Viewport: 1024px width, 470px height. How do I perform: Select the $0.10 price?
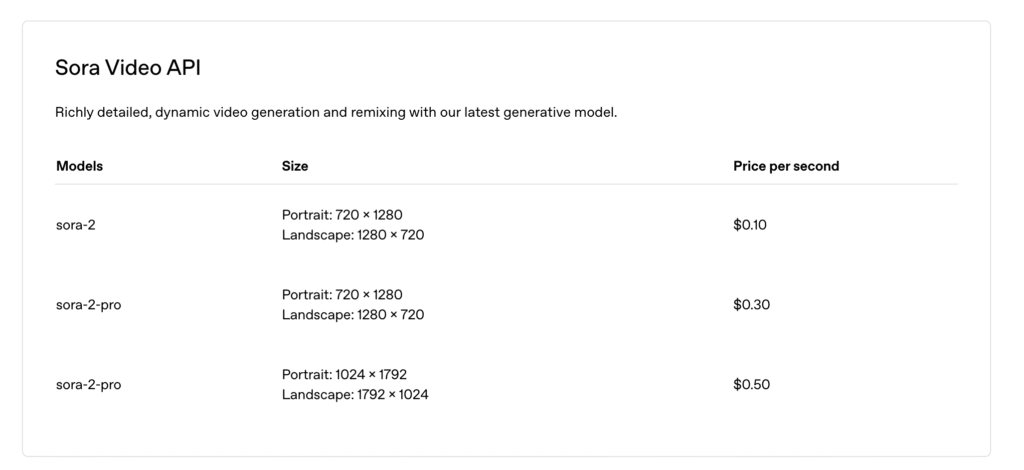(750, 225)
